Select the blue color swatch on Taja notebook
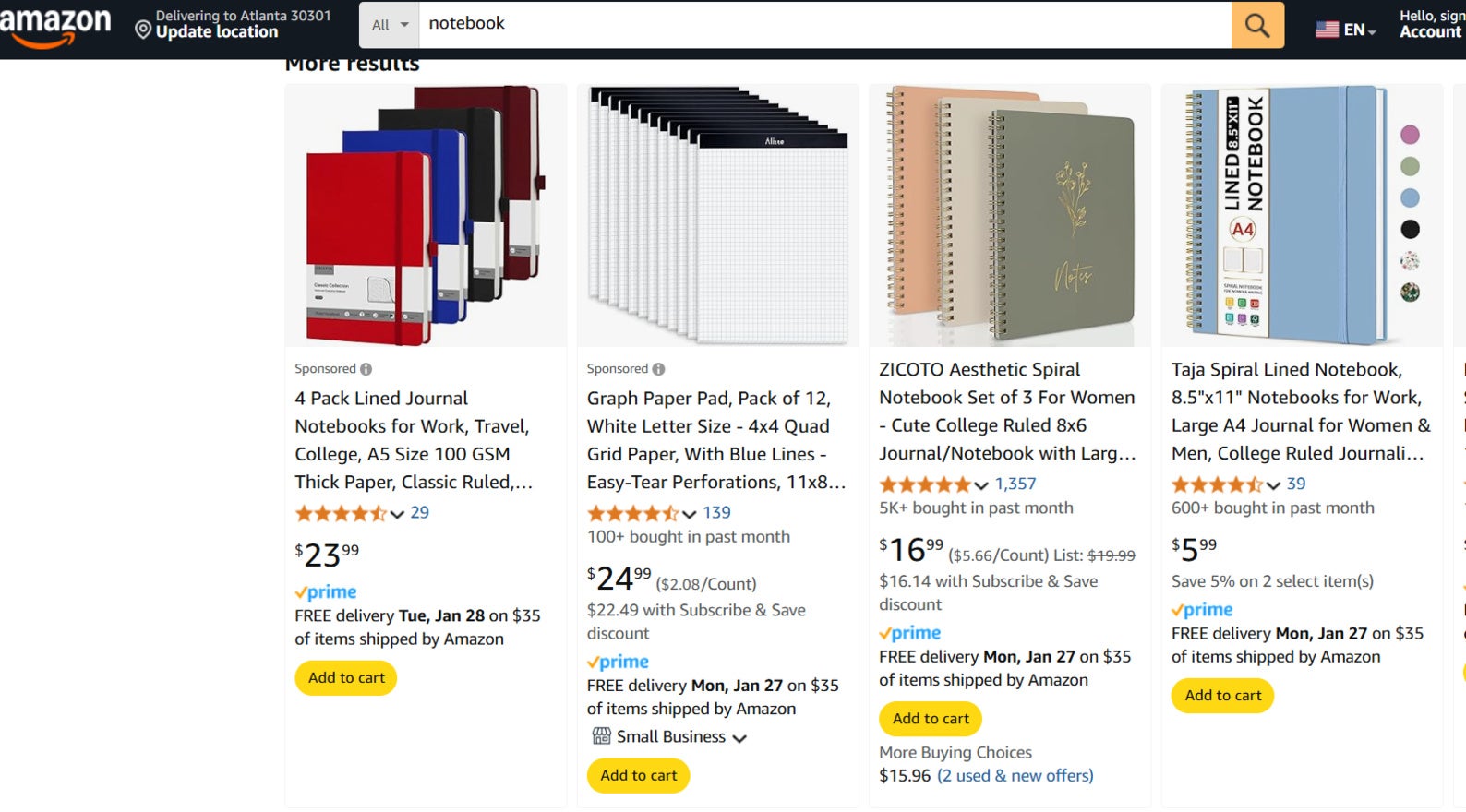 coord(1410,197)
